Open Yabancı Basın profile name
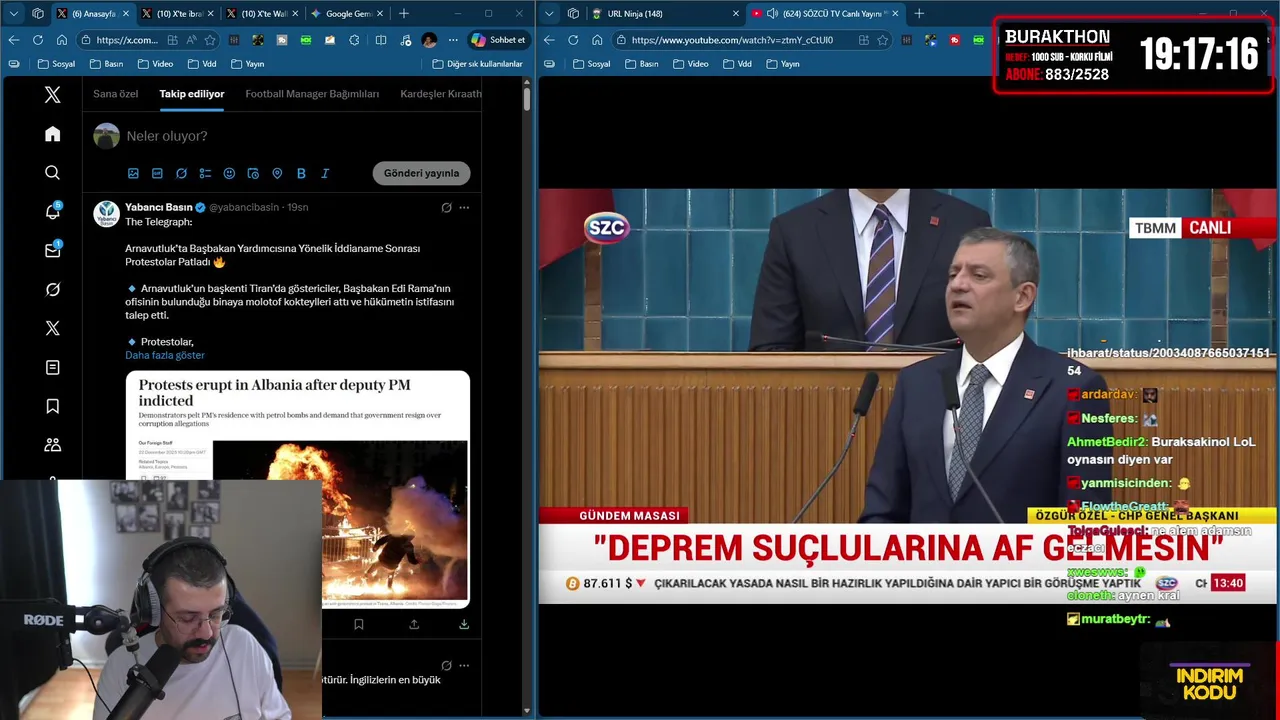Image resolution: width=1280 pixels, height=720 pixels. 158,207
